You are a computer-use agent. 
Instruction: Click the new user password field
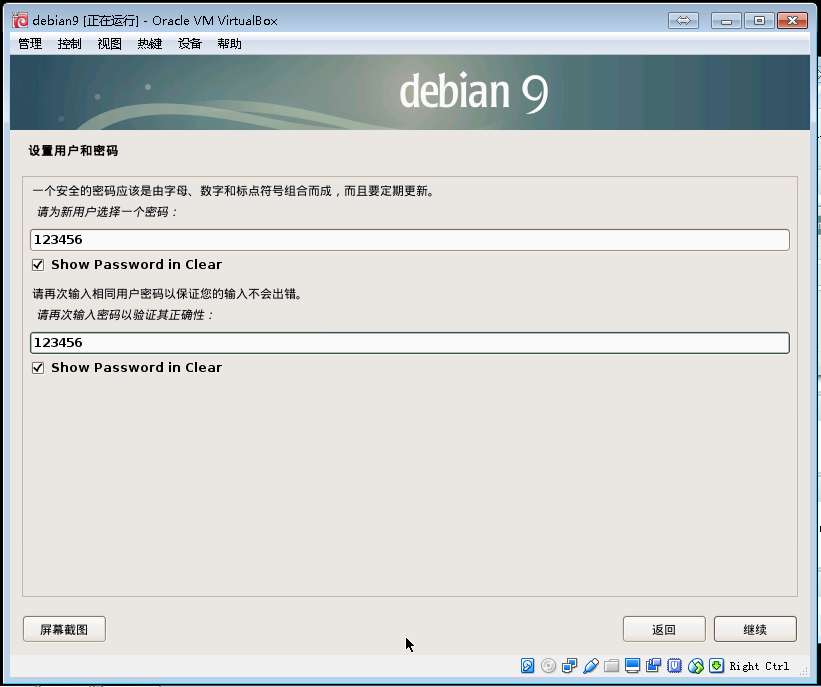click(410, 240)
